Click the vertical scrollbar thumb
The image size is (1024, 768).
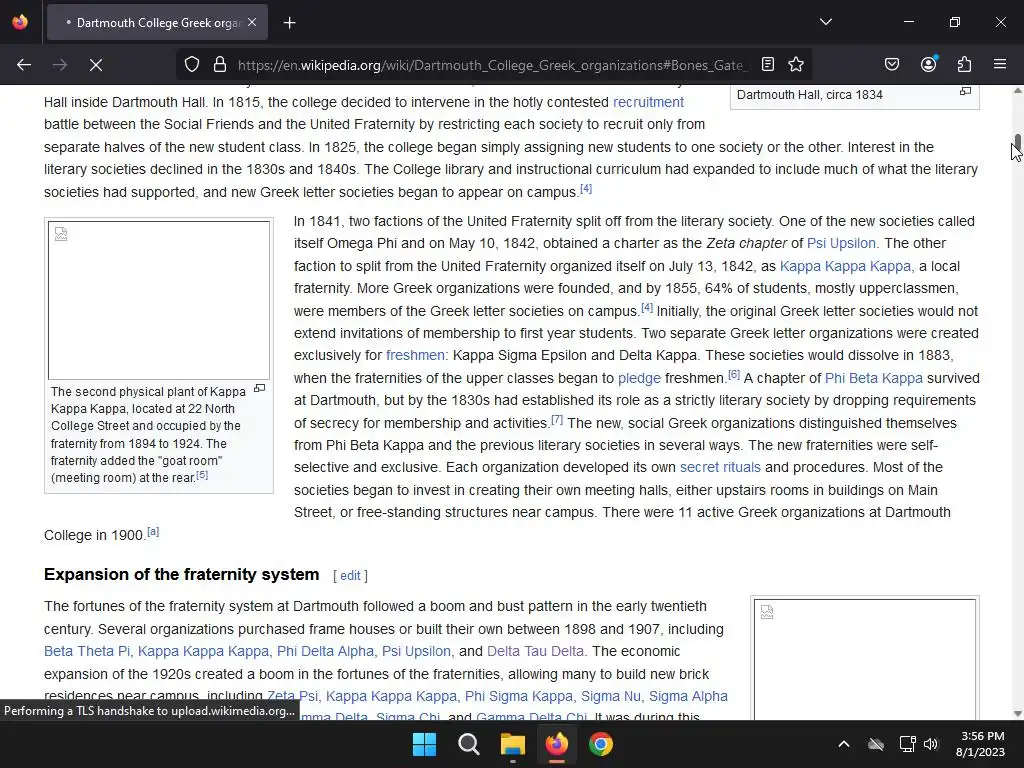pyautogui.click(x=1017, y=144)
